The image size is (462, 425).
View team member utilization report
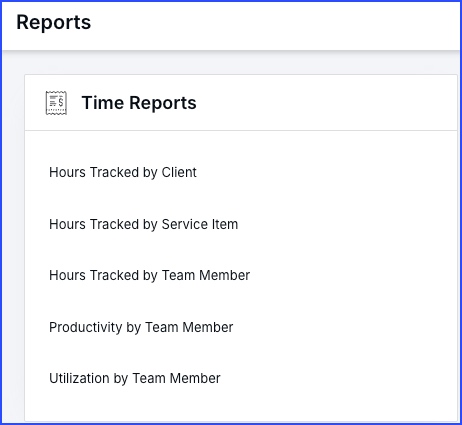pyautogui.click(x=135, y=378)
